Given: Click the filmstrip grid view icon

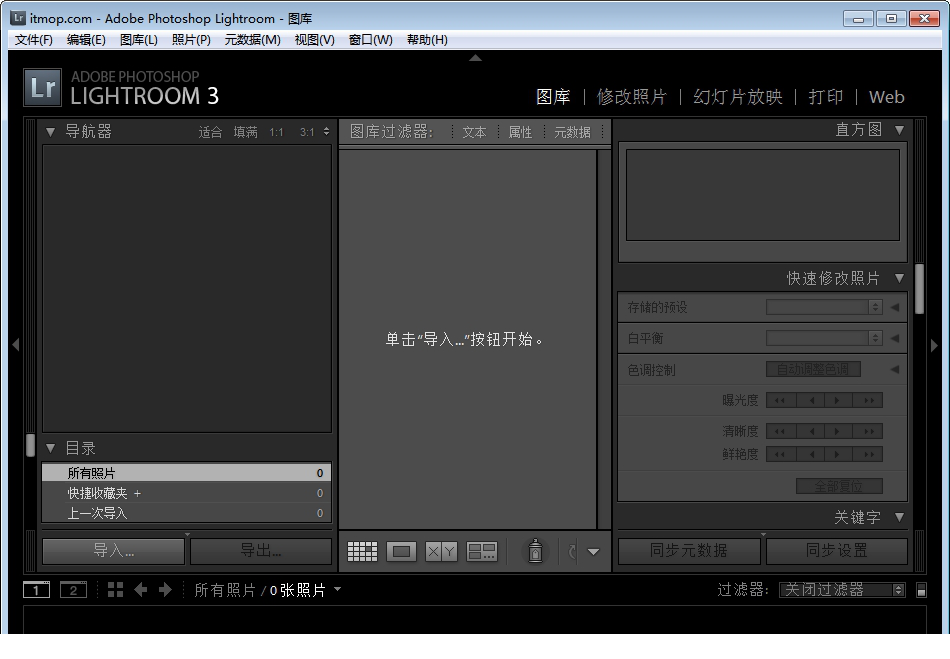Looking at the screenshot, I should [x=115, y=589].
